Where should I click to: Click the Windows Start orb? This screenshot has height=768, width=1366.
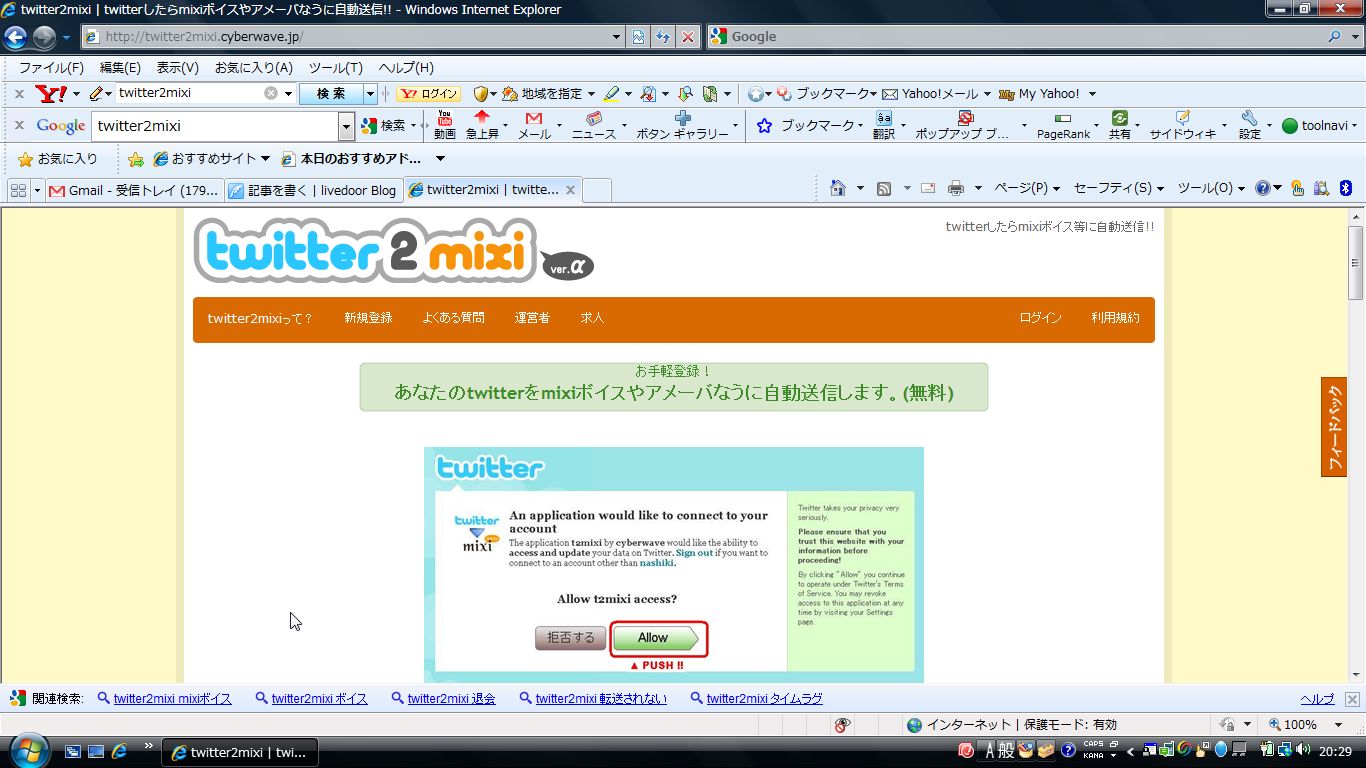click(x=27, y=749)
